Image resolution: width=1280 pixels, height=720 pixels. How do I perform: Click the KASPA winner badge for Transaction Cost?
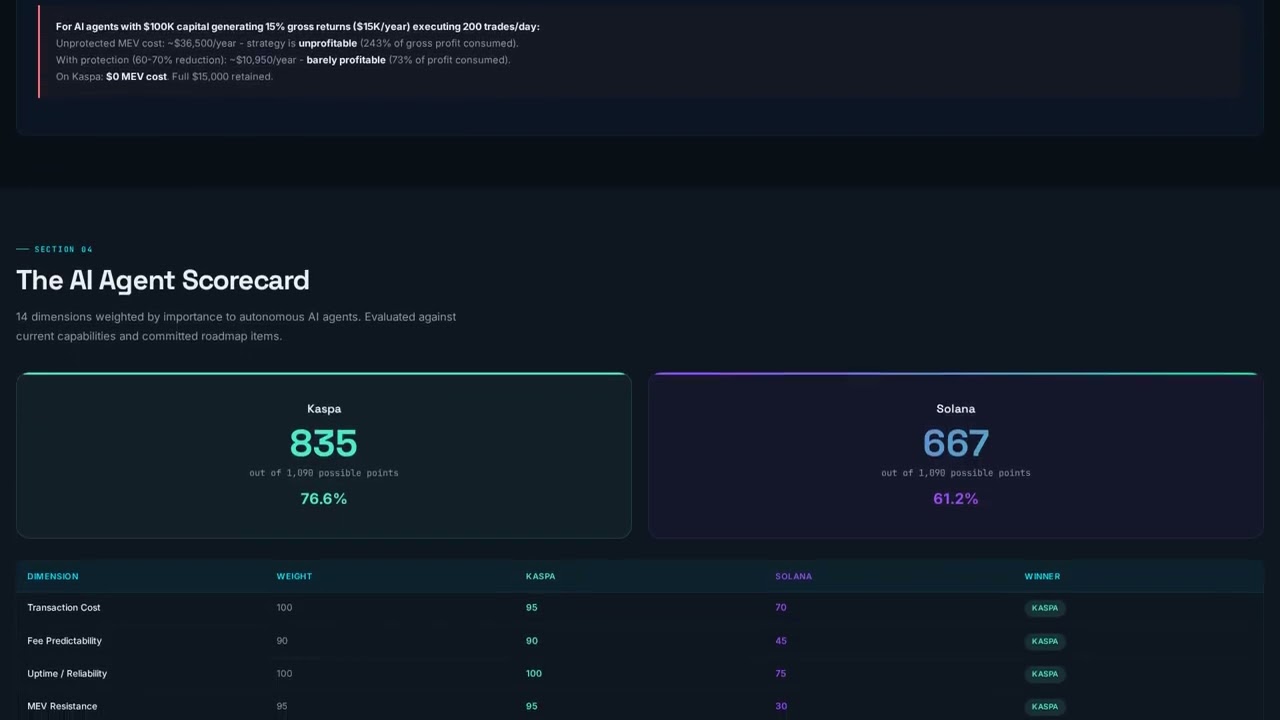coord(1044,608)
